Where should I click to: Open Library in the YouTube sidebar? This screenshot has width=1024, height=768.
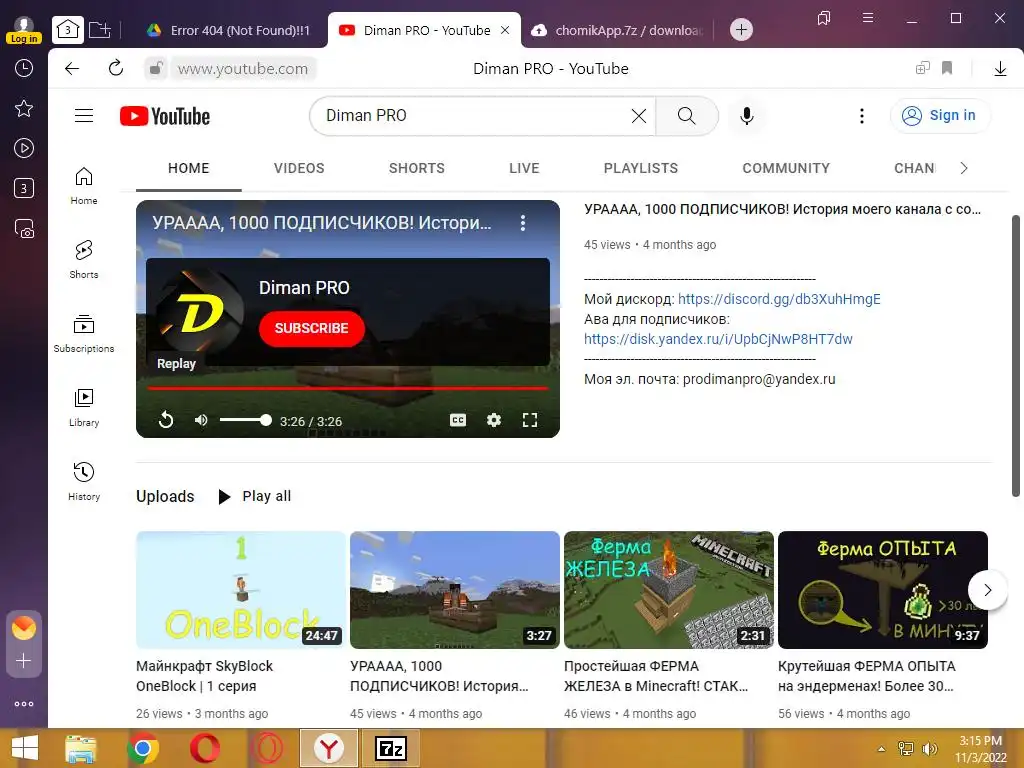[x=84, y=408]
